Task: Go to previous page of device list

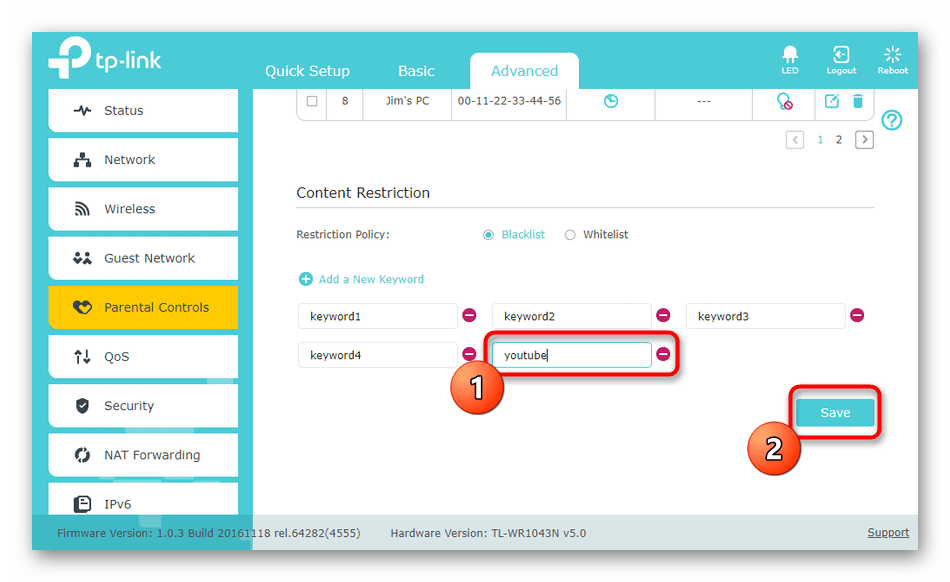Action: (795, 140)
